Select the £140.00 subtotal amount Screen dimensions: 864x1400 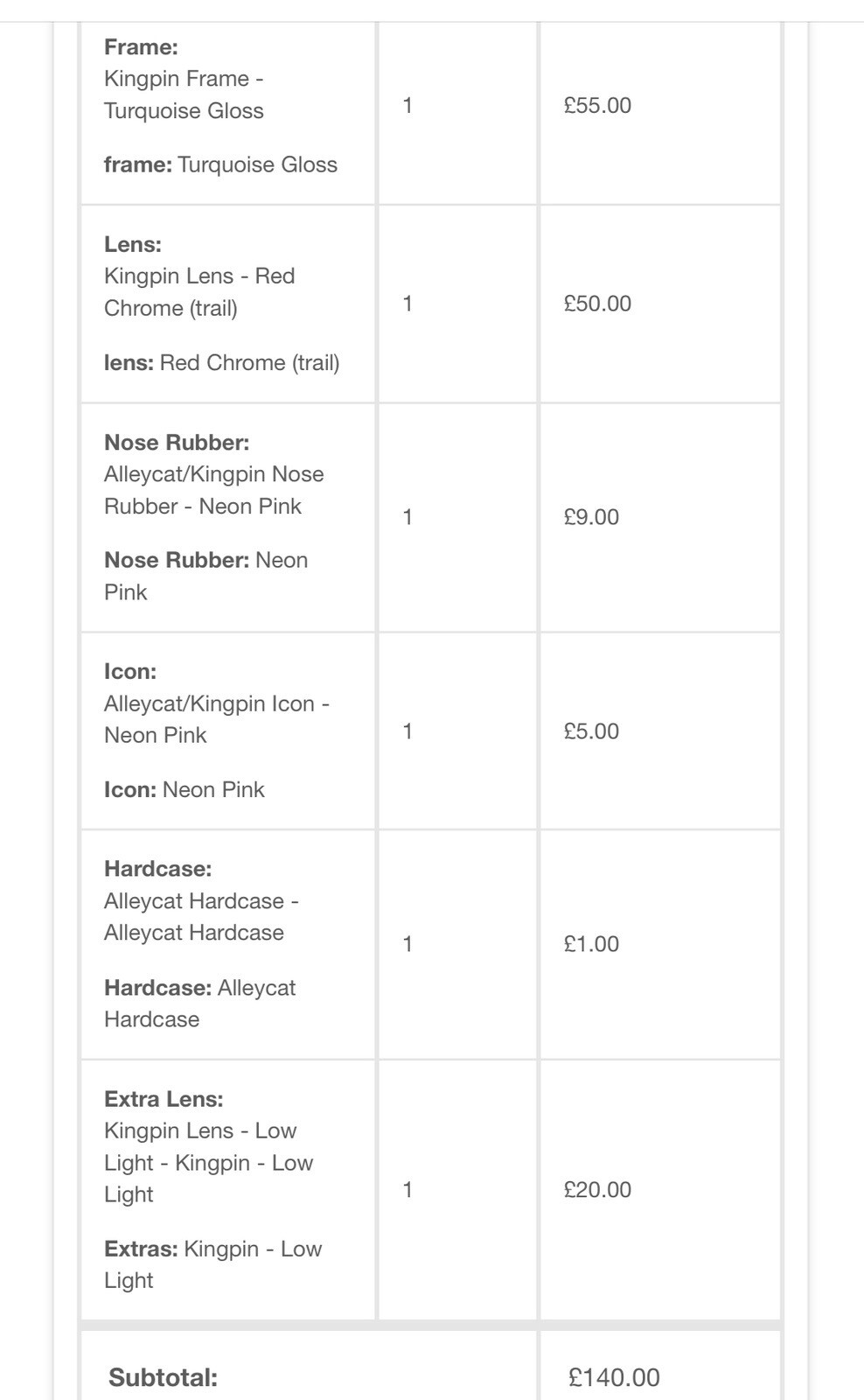click(614, 1377)
